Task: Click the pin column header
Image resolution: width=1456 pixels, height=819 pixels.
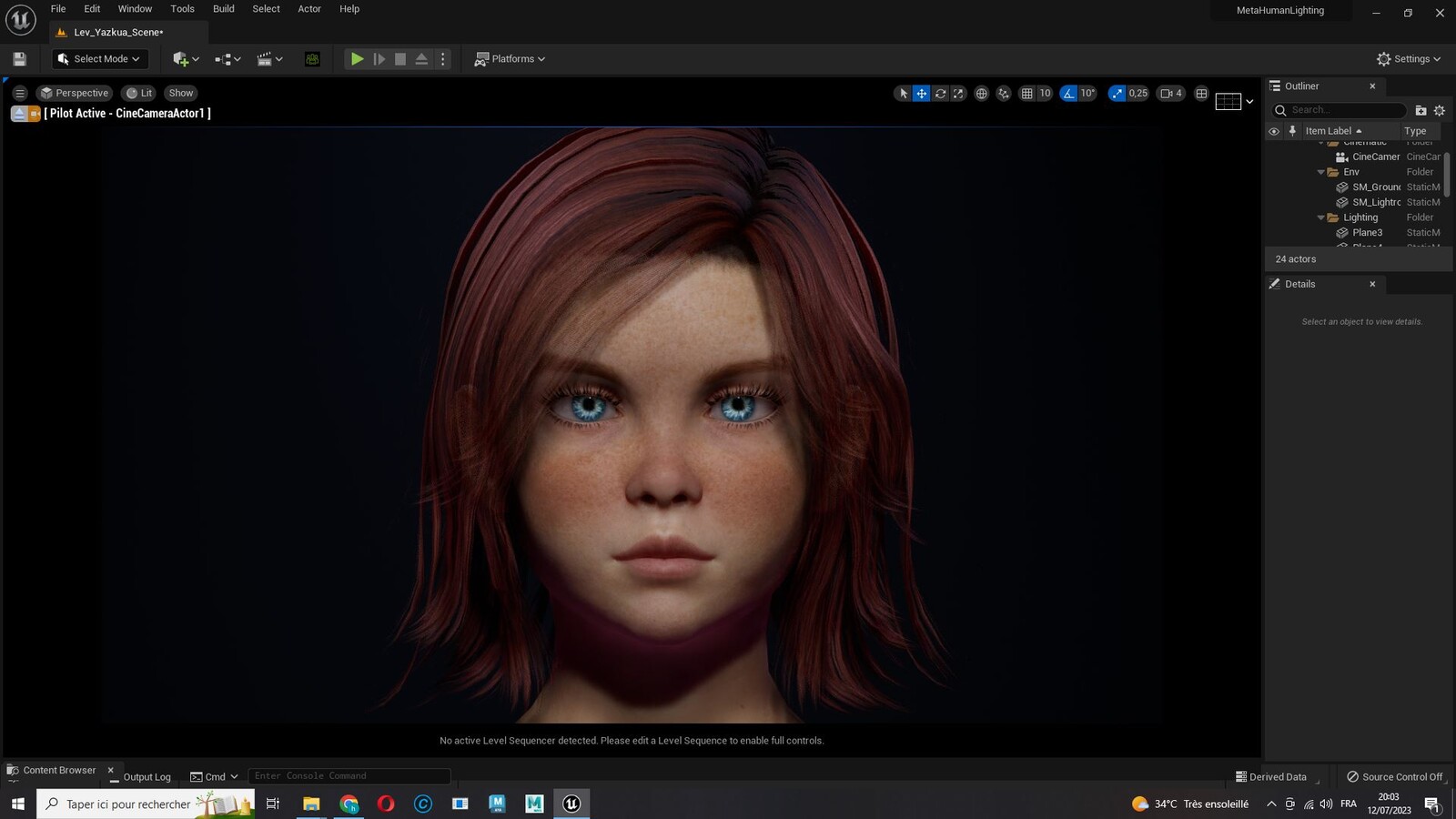Action: coord(1291,131)
